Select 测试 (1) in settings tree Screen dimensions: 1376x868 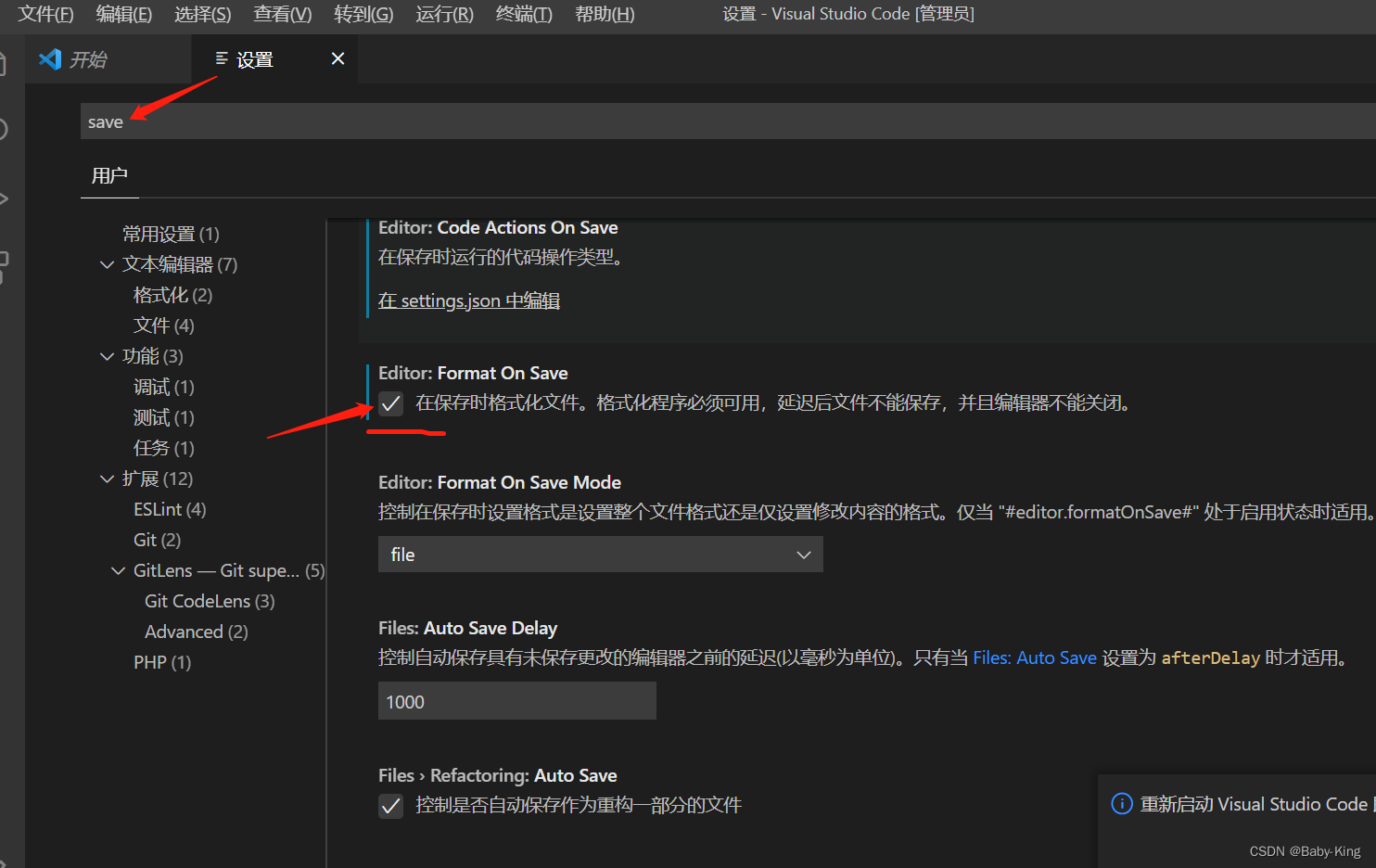[x=164, y=417]
